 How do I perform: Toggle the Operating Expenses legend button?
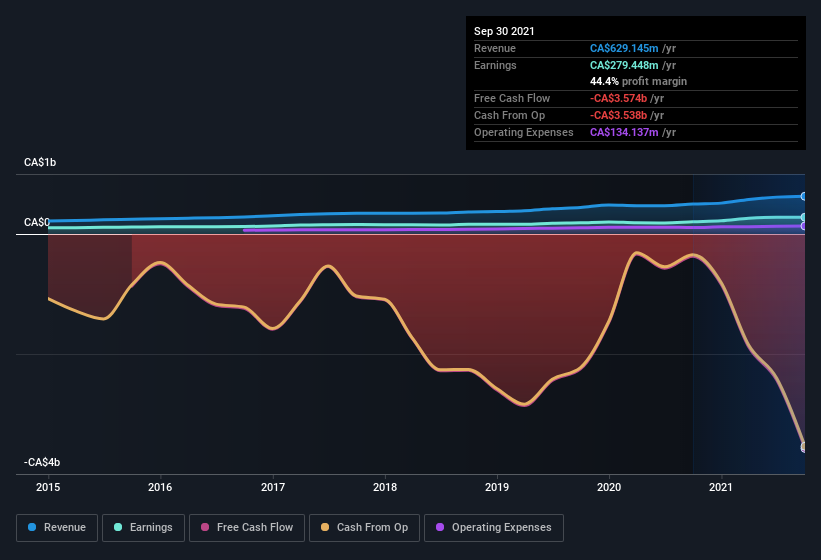pos(494,528)
